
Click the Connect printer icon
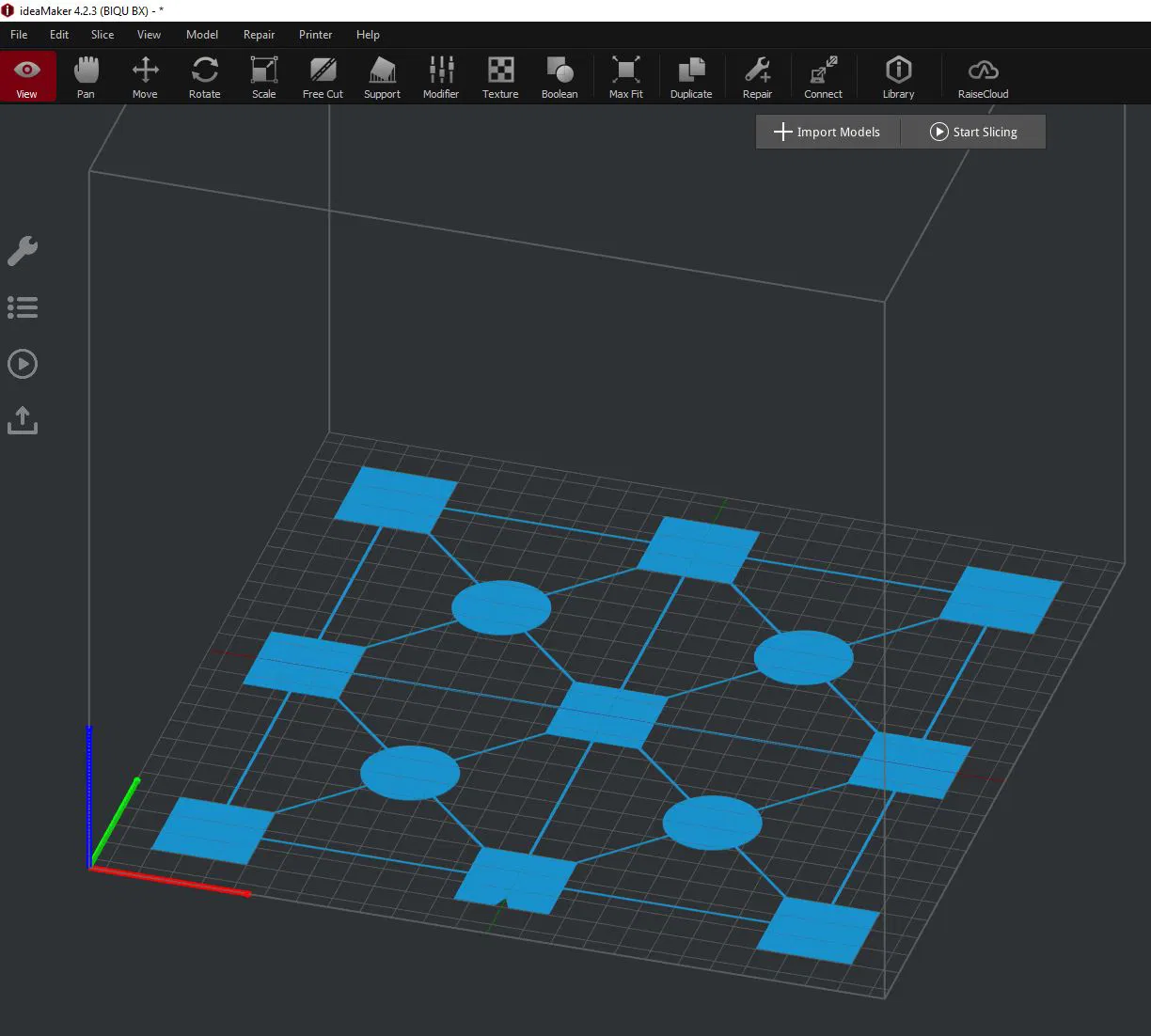click(823, 76)
